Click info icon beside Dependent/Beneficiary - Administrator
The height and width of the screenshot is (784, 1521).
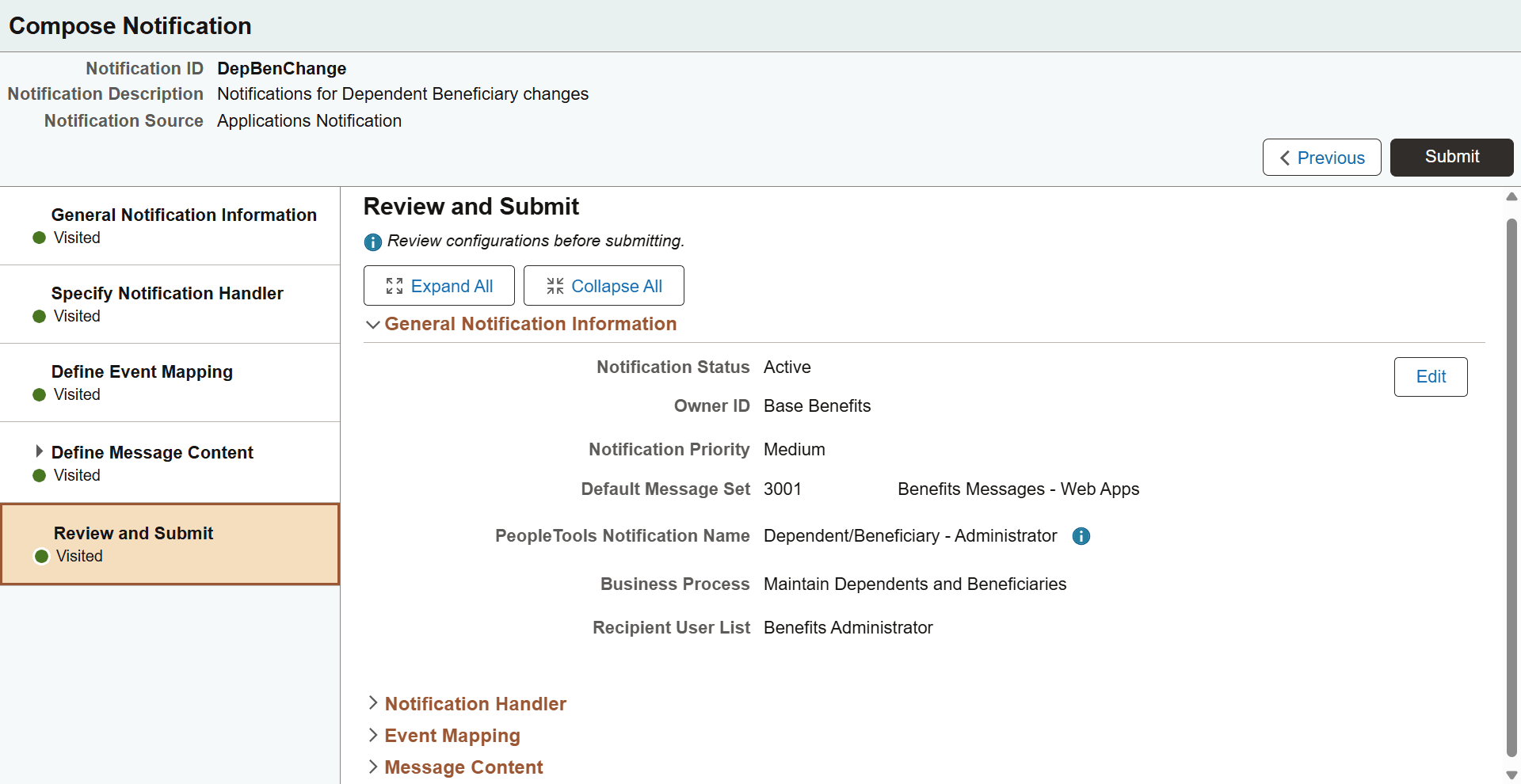(x=1081, y=536)
